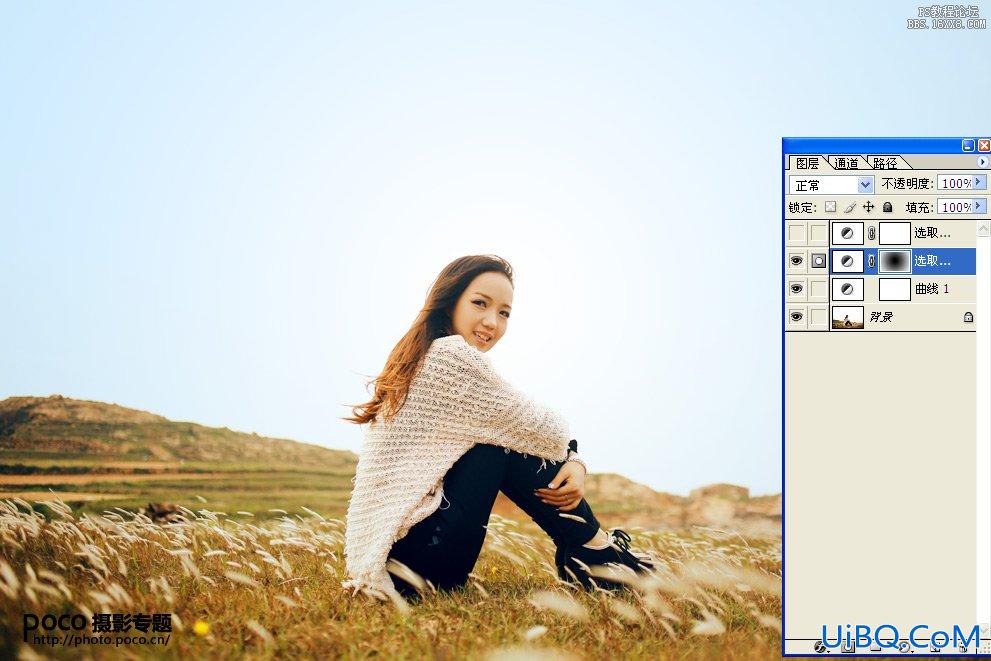The width and height of the screenshot is (991, 661).
Task: Click mask-editing indicator on selected 选取 layer
Action: [818, 260]
